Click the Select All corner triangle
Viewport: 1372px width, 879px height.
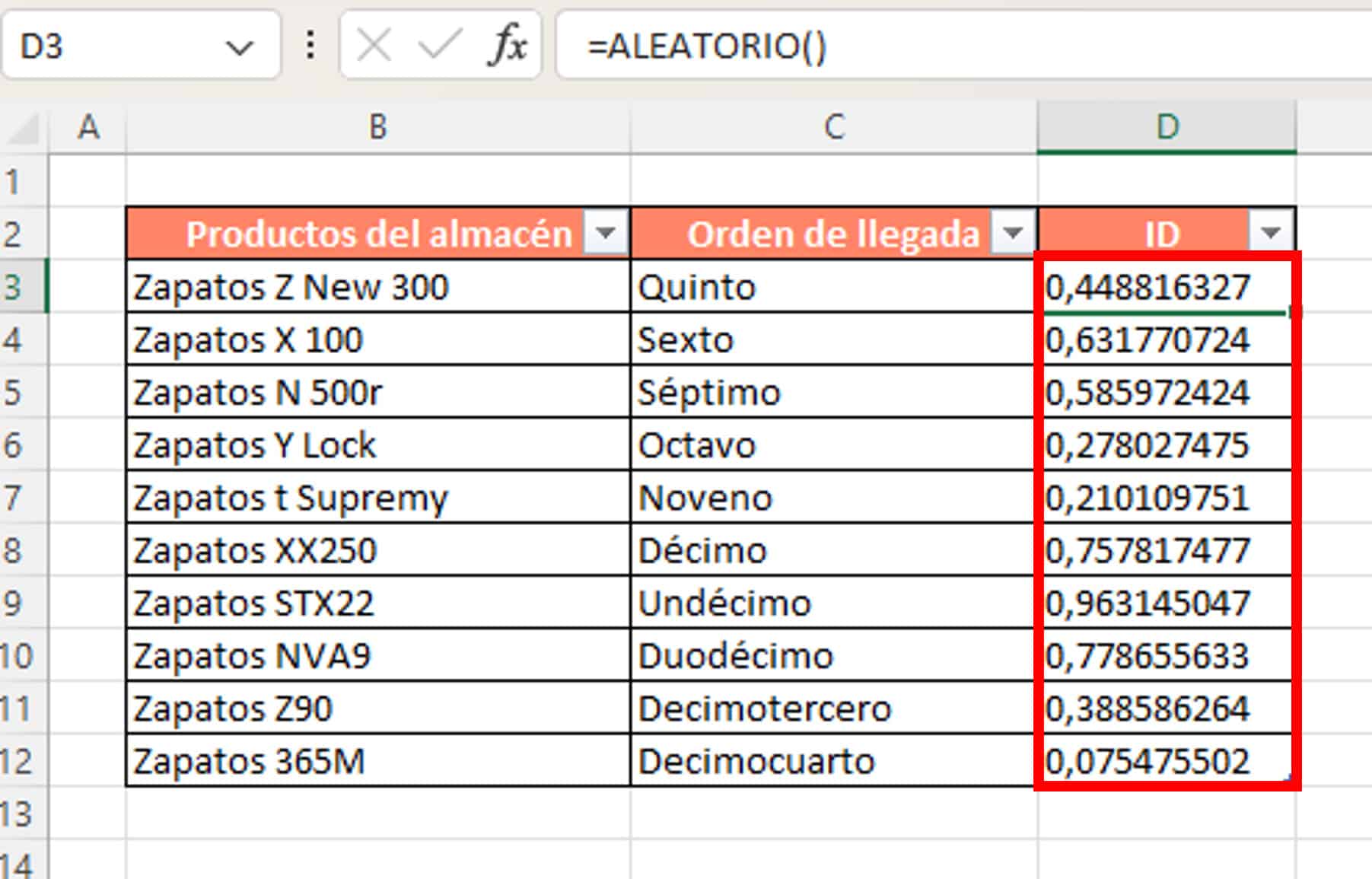(24, 128)
